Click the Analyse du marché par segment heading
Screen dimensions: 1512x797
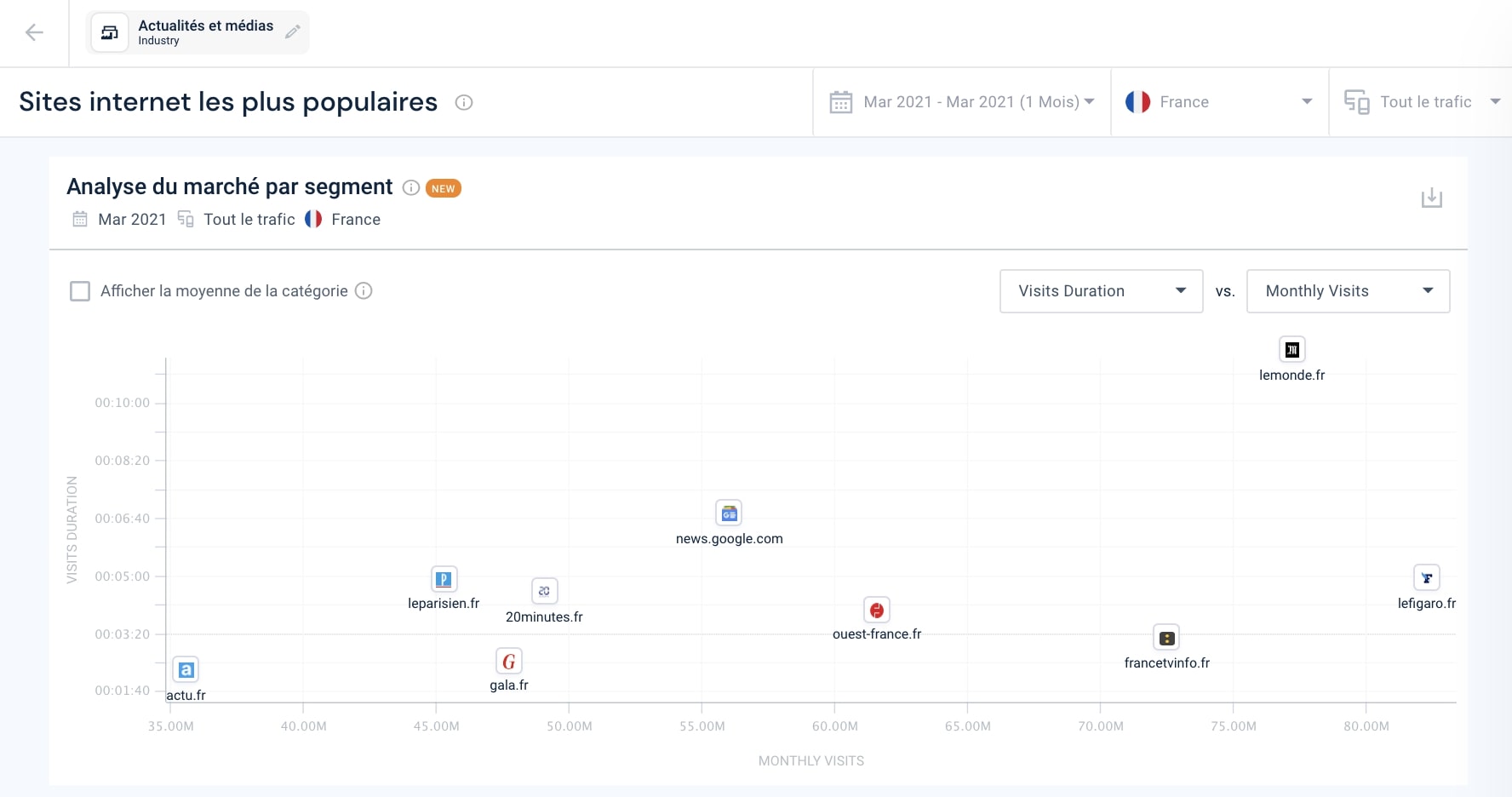[x=230, y=186]
